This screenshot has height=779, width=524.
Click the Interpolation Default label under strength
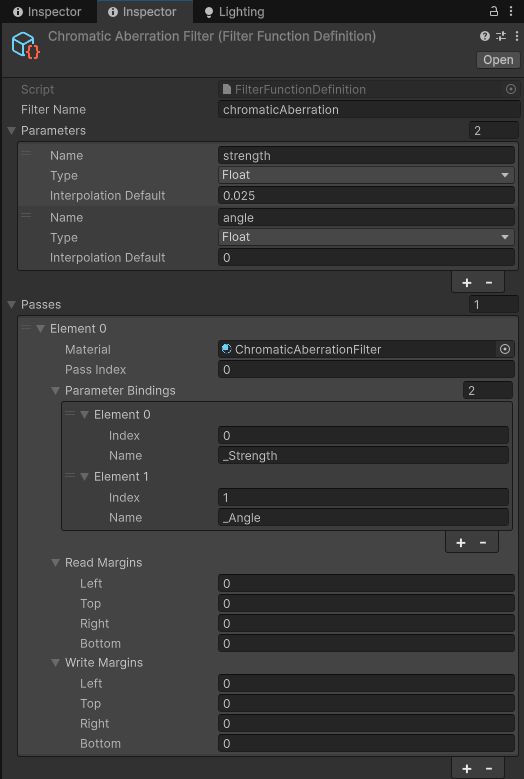tap(107, 196)
